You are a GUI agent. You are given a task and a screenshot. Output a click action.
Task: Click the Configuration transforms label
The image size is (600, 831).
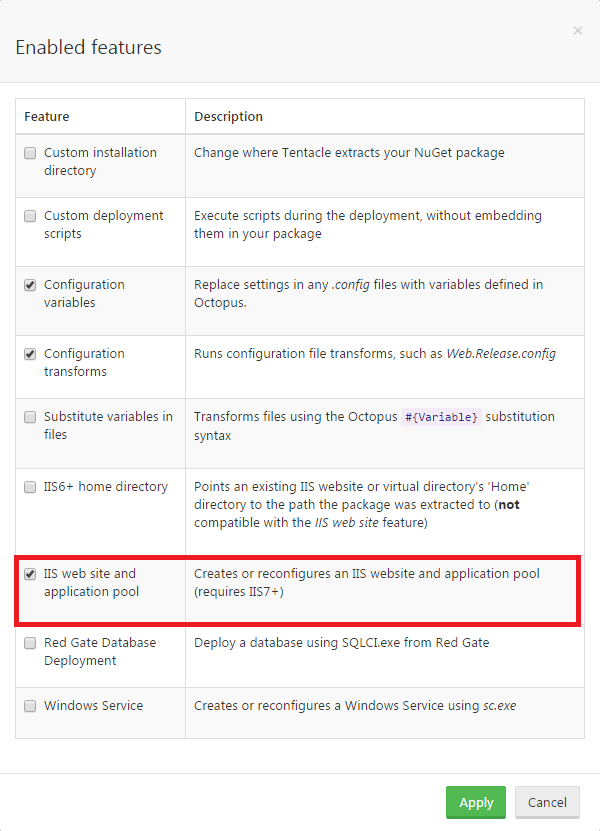coord(84,362)
